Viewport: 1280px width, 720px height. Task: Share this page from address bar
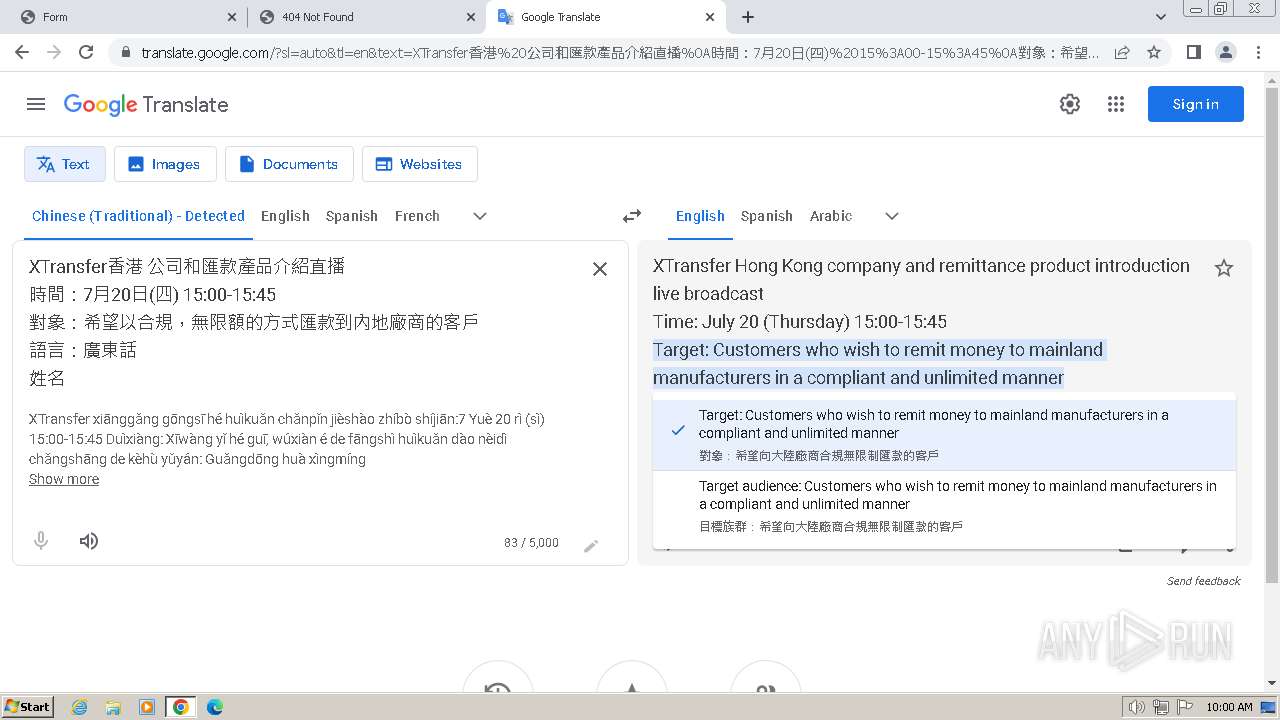(1122, 52)
